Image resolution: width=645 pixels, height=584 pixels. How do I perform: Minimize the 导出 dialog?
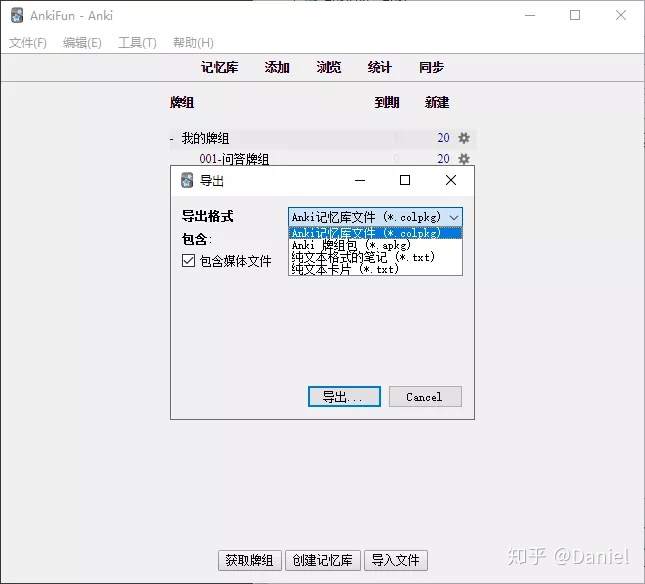pos(360,180)
